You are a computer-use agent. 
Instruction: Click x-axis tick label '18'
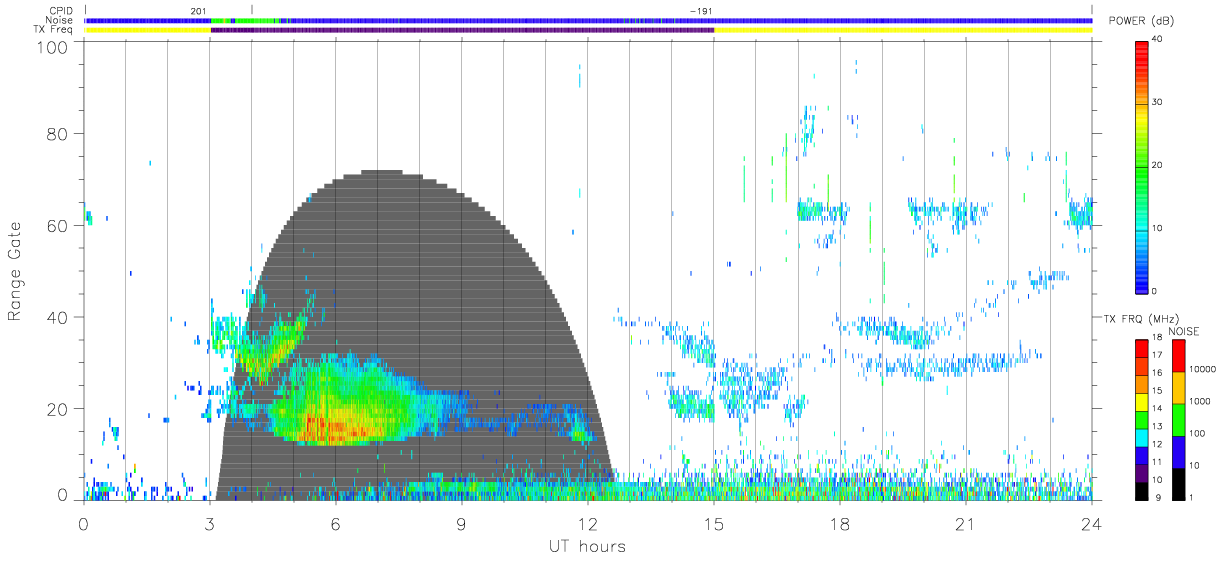839,523
